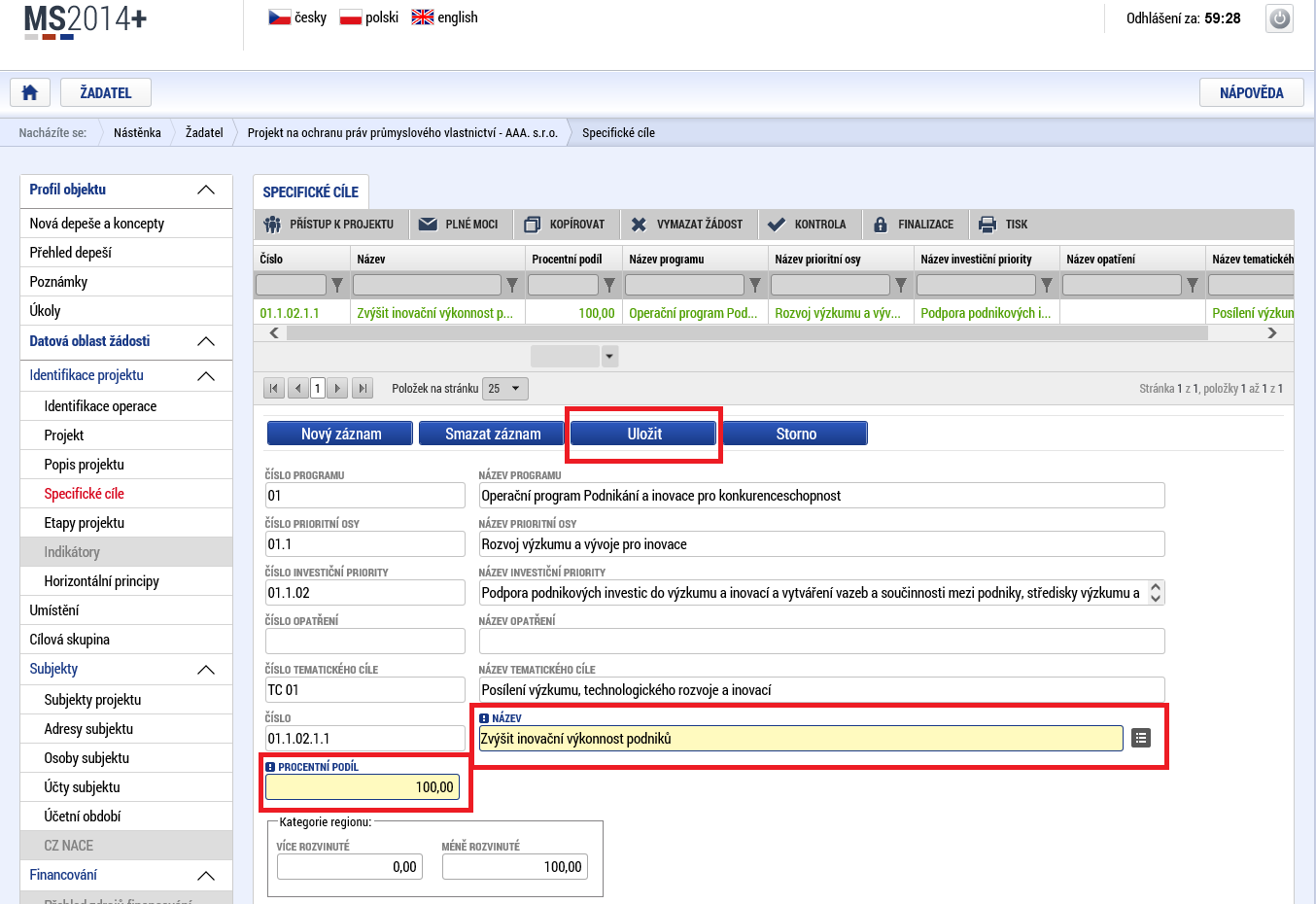Run Kontrola from toolbar
The height and width of the screenshot is (904, 1316).
coord(807,225)
